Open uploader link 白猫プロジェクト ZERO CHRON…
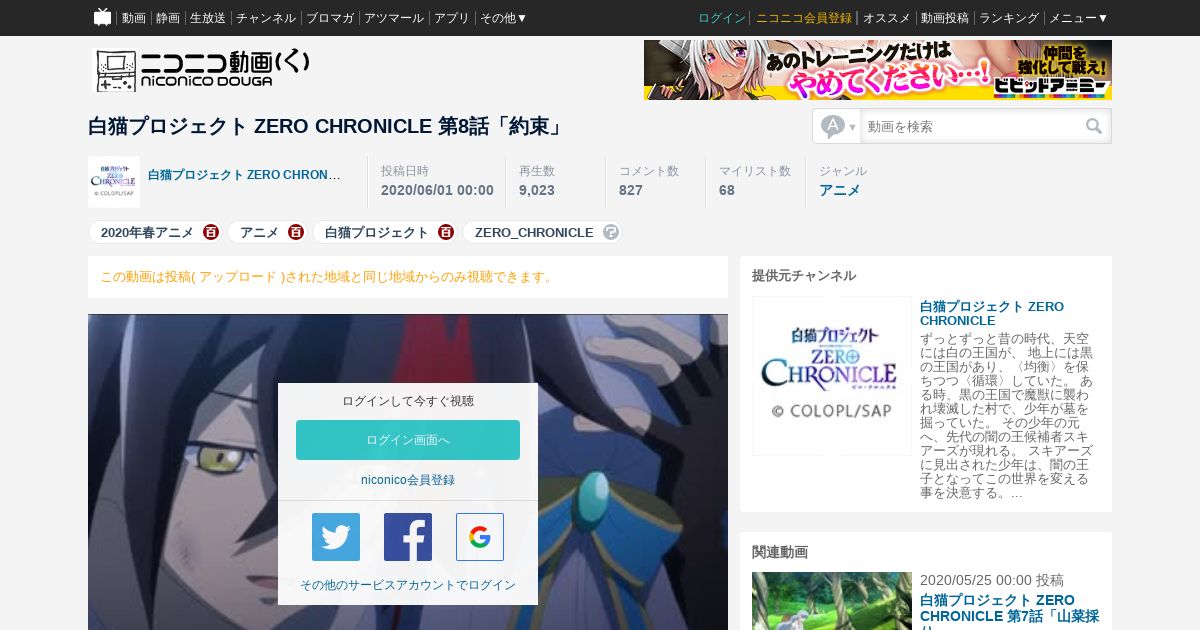Viewport: 1200px width, 630px height. (x=244, y=174)
